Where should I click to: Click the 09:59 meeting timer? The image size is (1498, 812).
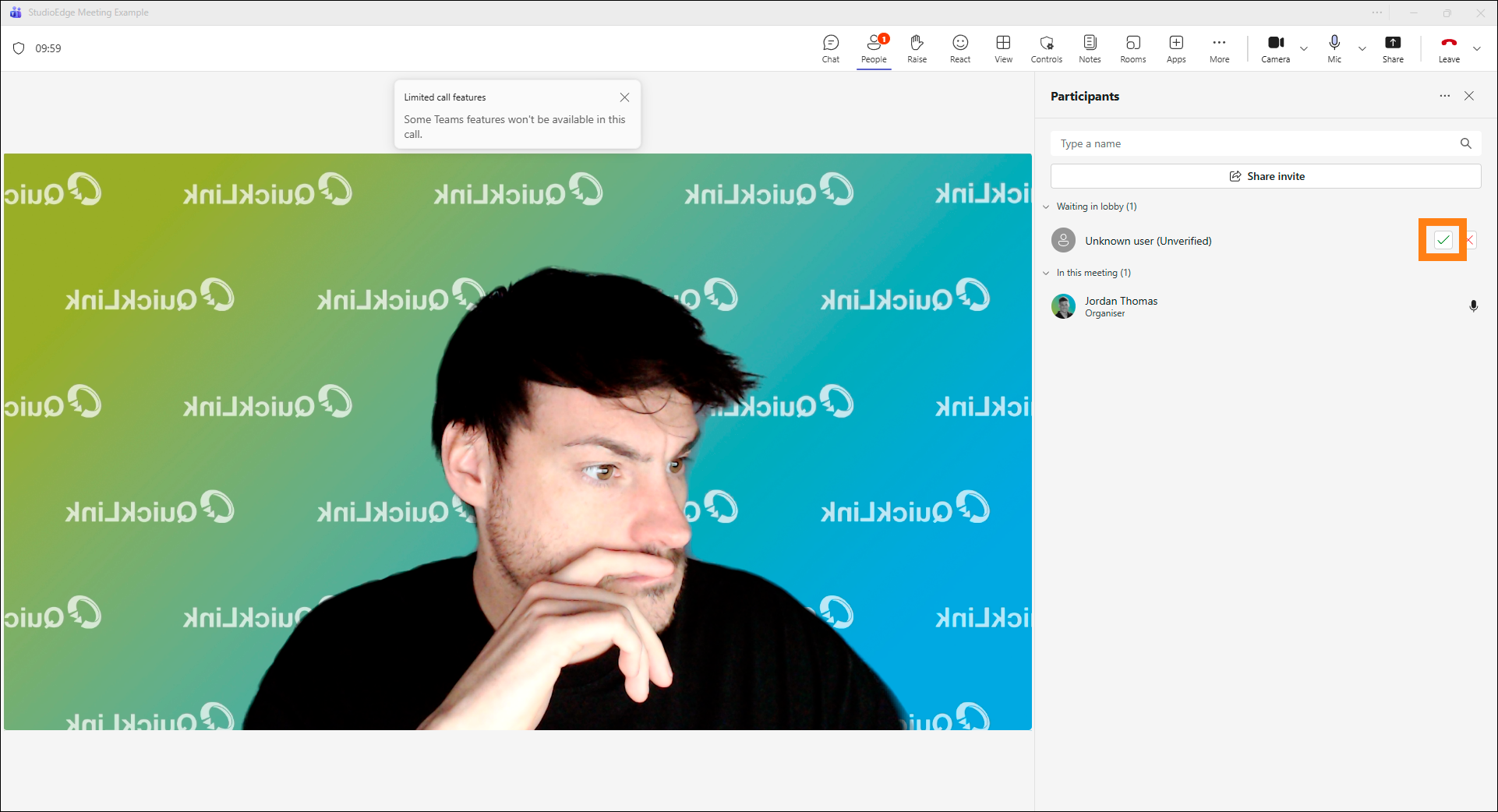click(x=48, y=48)
